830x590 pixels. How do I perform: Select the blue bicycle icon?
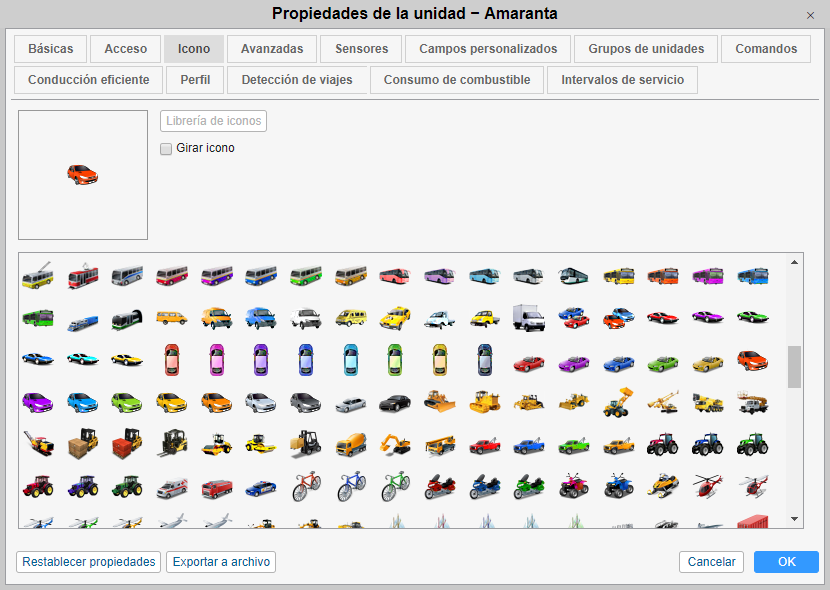point(351,486)
